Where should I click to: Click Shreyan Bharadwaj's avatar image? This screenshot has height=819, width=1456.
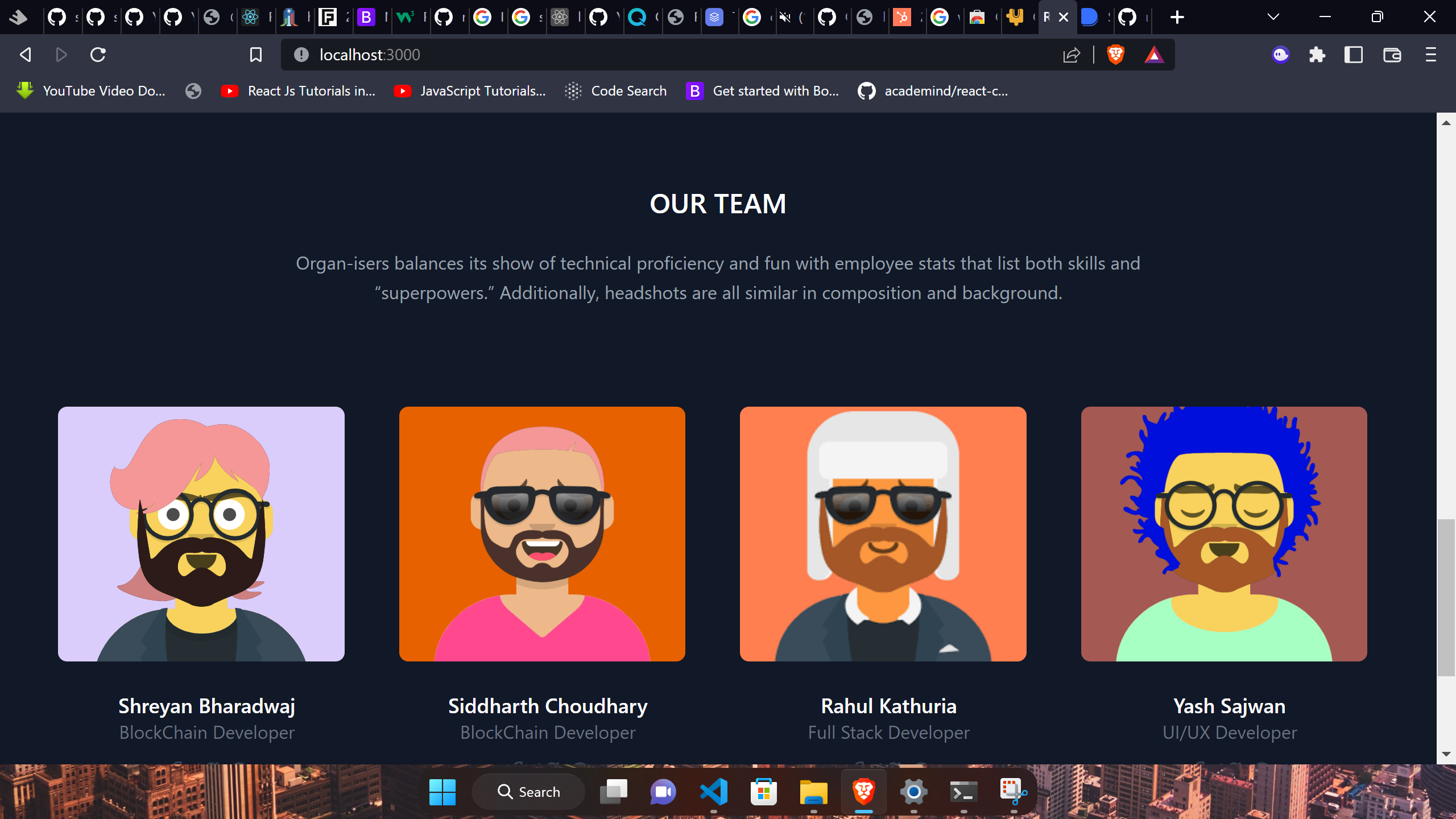point(201,533)
